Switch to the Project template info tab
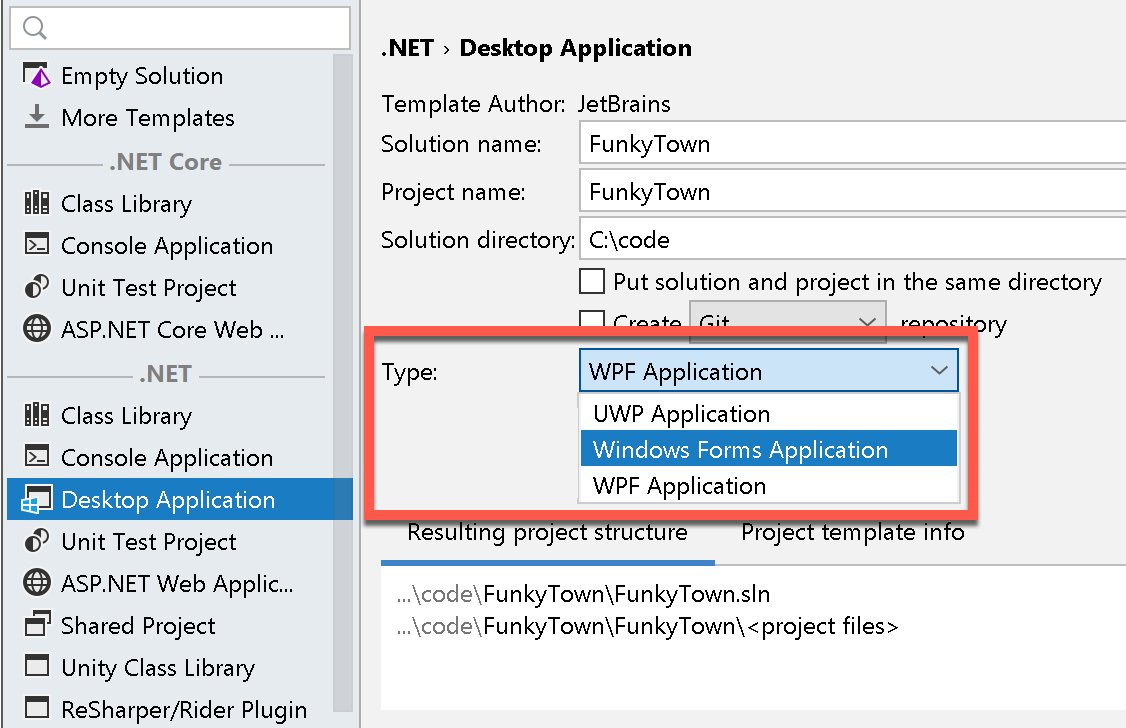Image resolution: width=1126 pixels, height=728 pixels. pyautogui.click(x=852, y=532)
